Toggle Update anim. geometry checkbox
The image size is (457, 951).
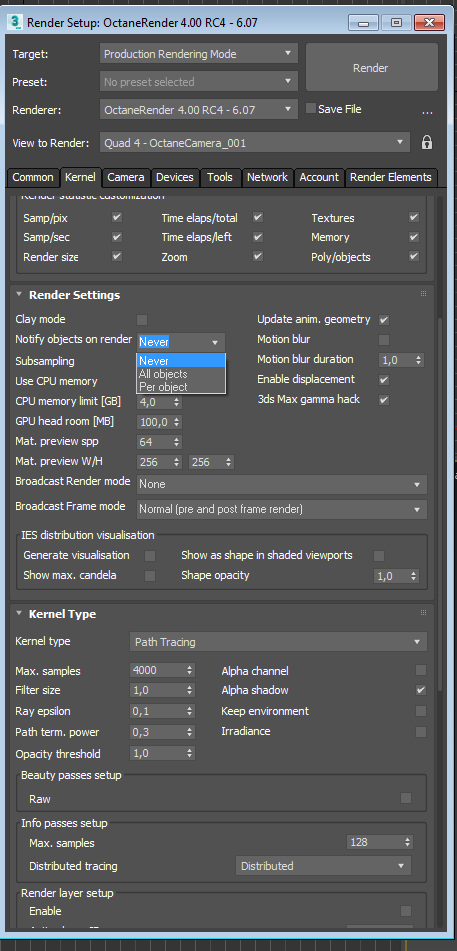(x=384, y=320)
